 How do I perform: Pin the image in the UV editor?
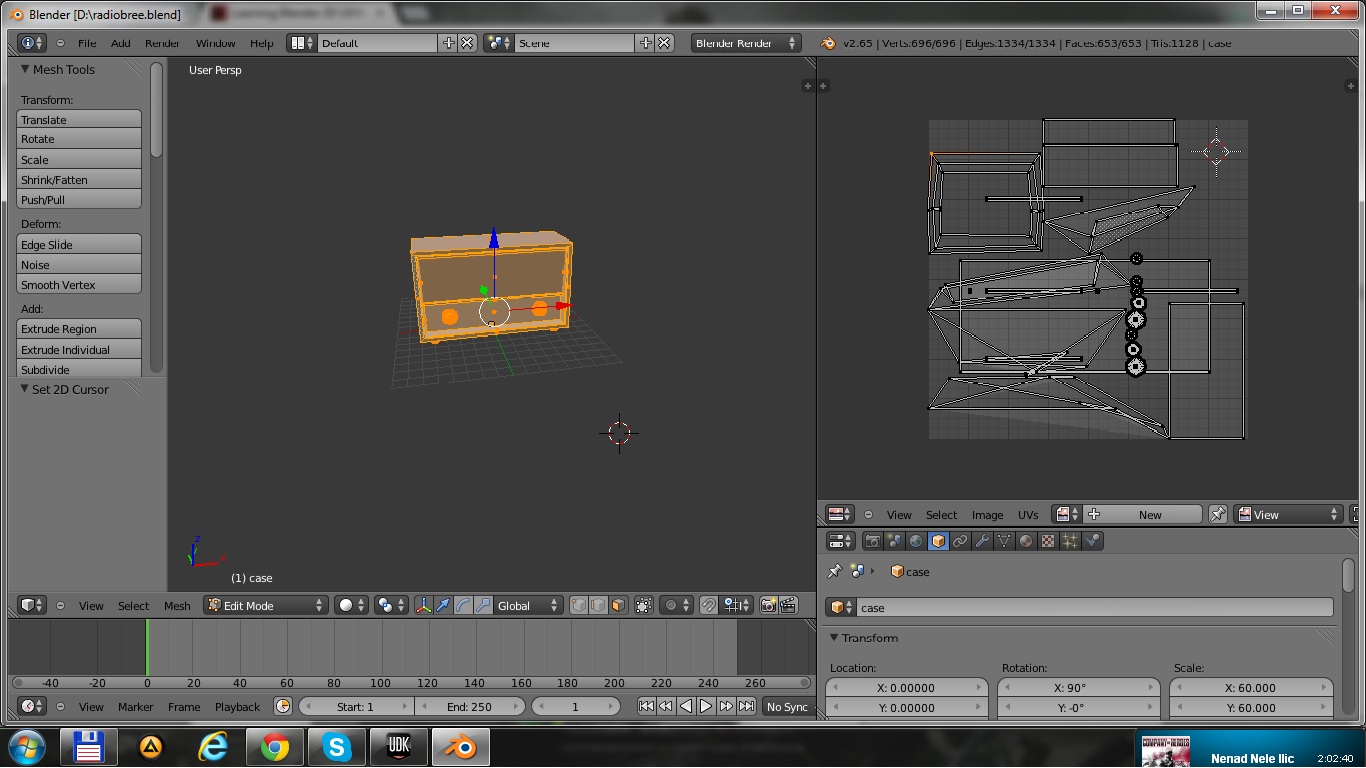1217,514
